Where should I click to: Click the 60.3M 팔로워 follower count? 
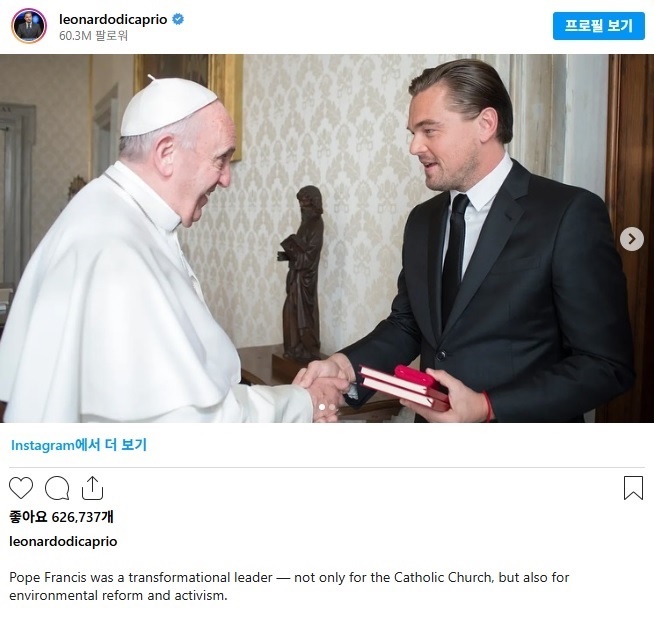(94, 36)
